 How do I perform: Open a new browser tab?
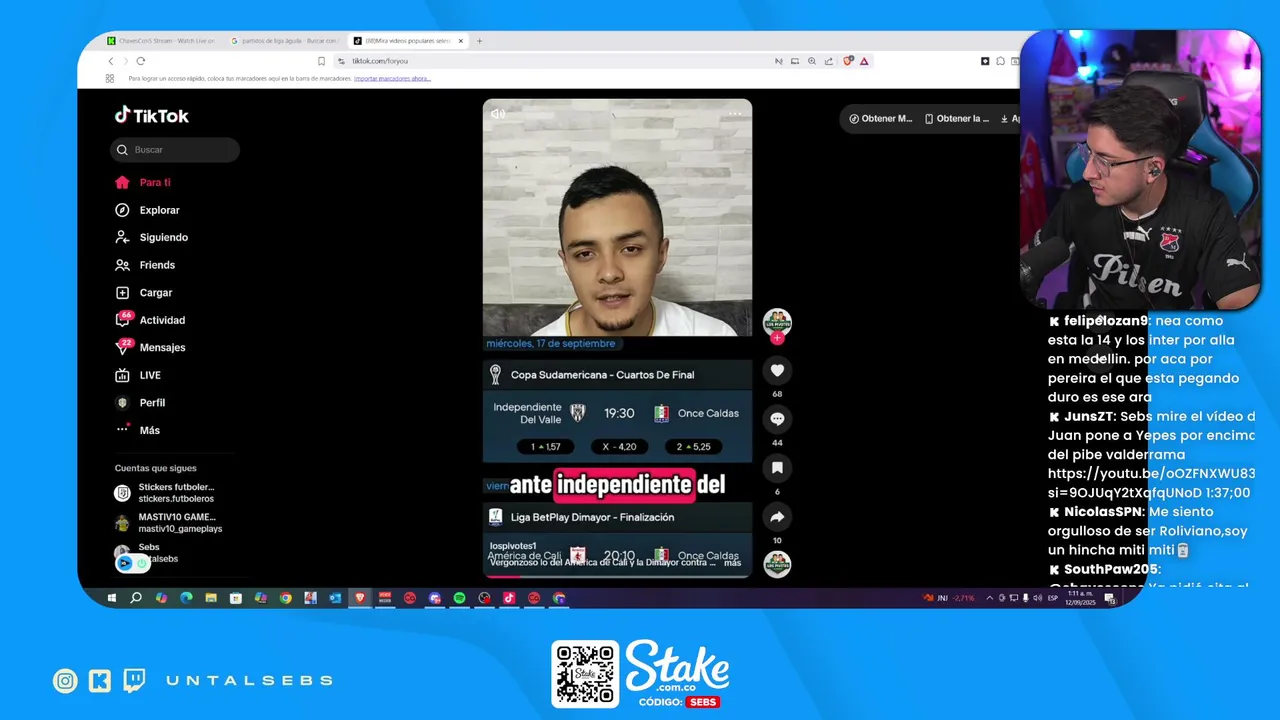(480, 41)
